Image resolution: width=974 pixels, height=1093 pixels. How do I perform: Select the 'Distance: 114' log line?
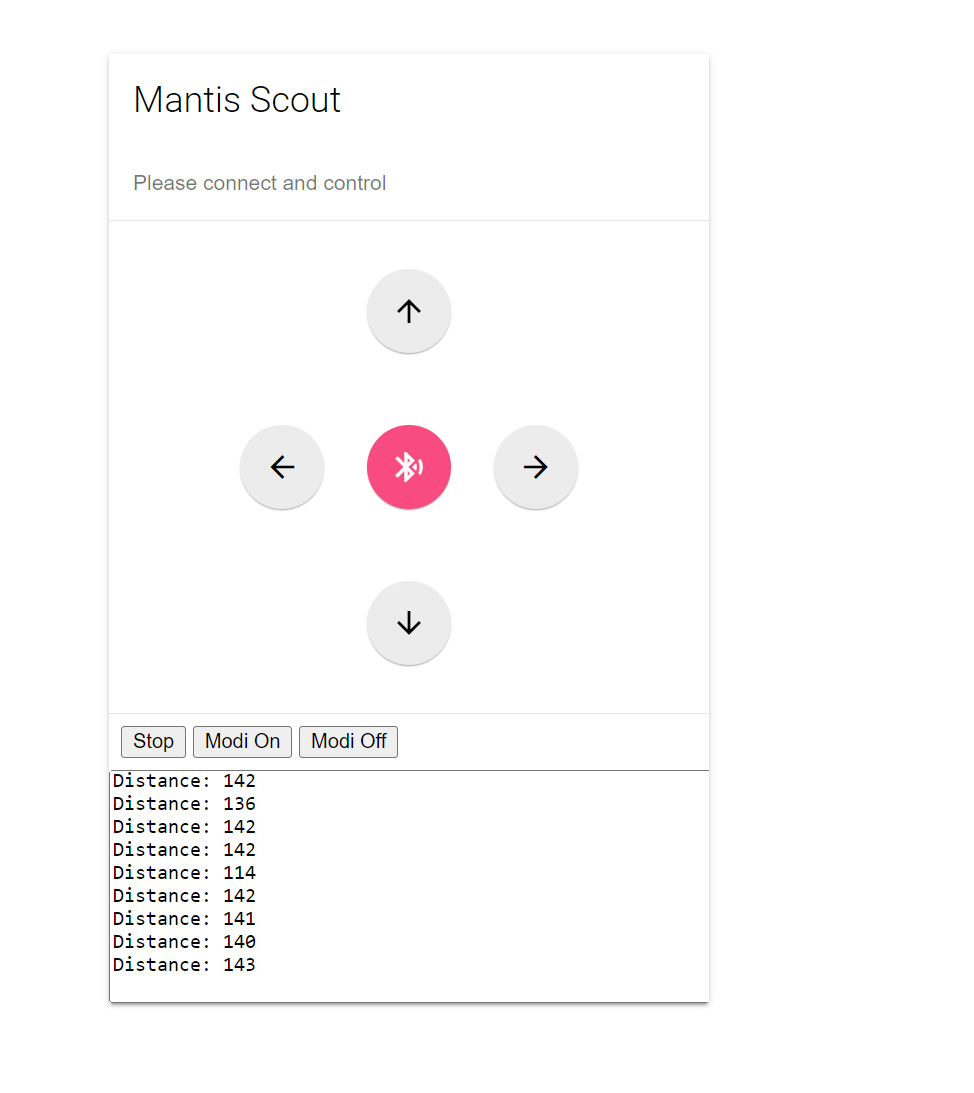[x=184, y=873]
